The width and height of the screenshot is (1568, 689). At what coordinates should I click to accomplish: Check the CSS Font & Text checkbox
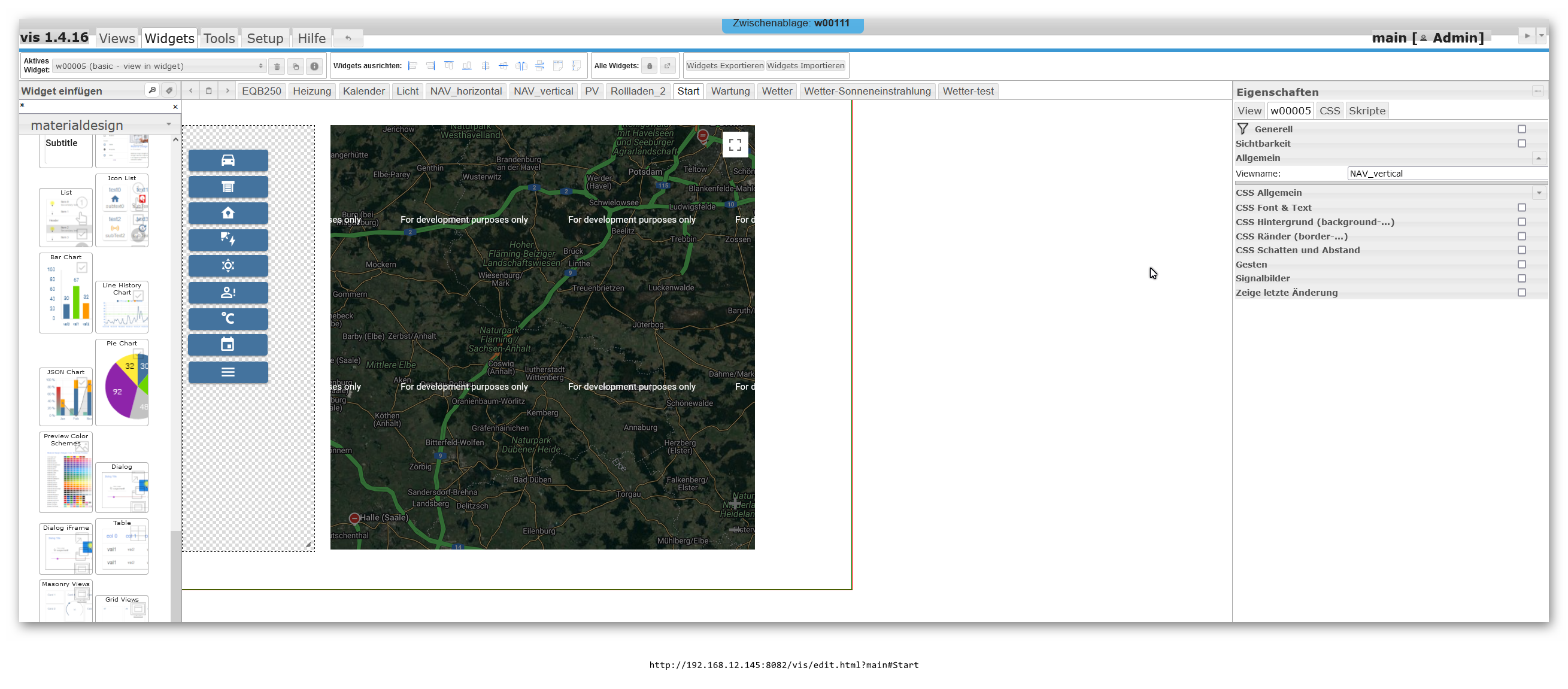[x=1521, y=208]
